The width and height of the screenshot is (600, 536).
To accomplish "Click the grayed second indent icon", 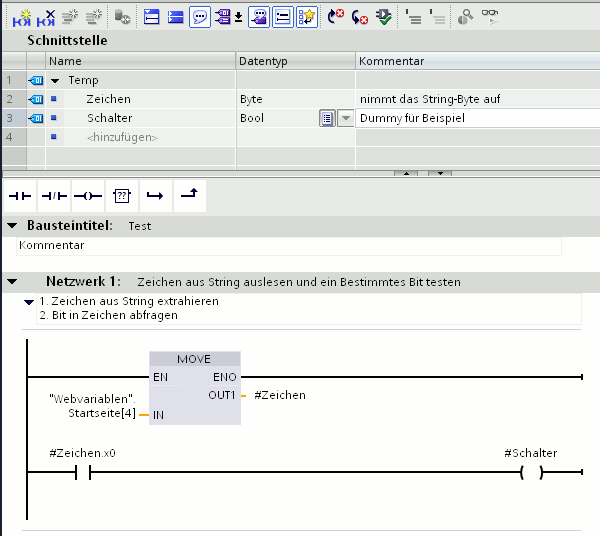I will 437,17.
